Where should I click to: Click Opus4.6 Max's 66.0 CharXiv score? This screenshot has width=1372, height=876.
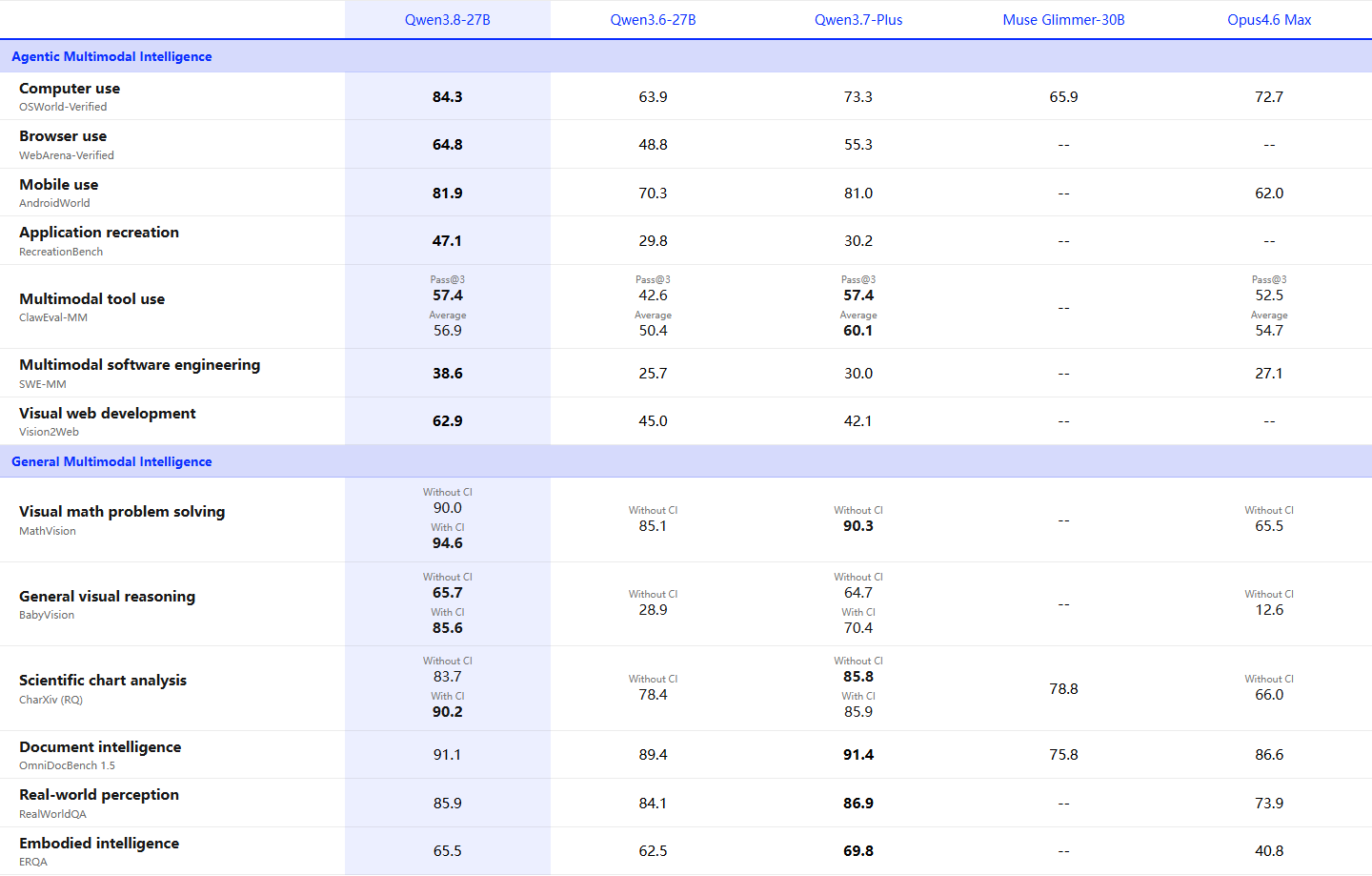click(1269, 695)
